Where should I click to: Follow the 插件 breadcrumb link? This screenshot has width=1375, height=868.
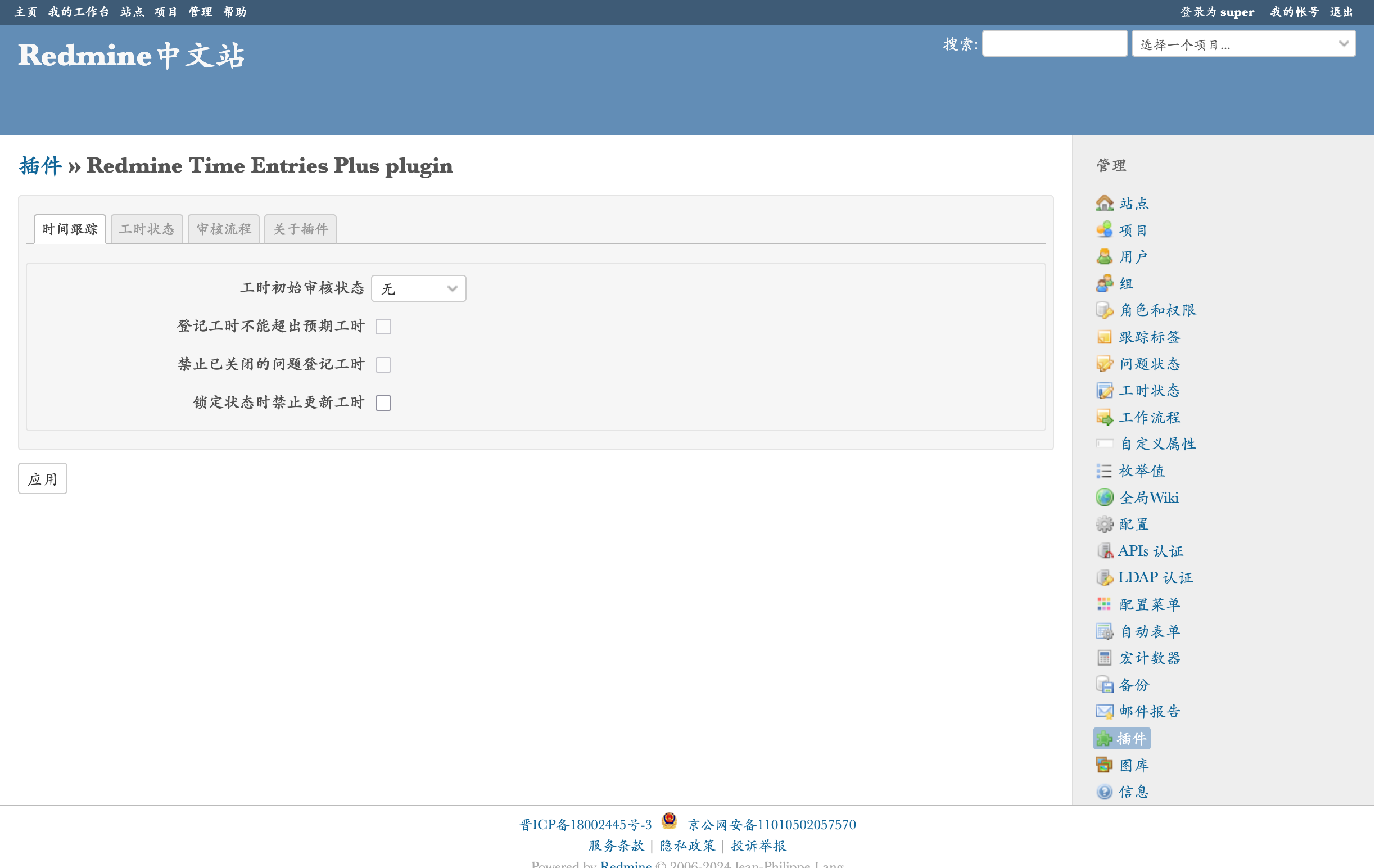tap(40, 166)
